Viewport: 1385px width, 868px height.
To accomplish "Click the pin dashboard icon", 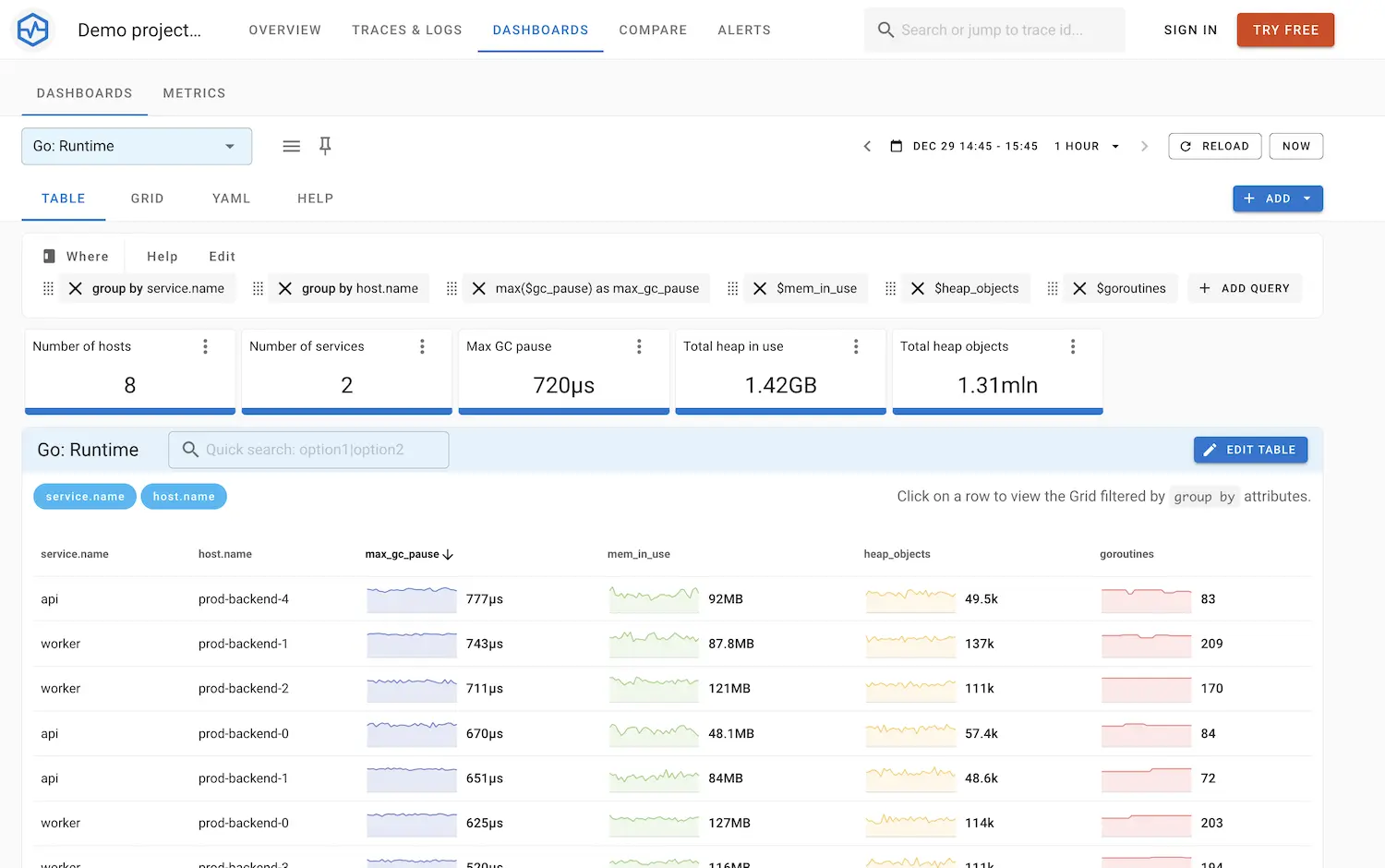I will tap(325, 146).
